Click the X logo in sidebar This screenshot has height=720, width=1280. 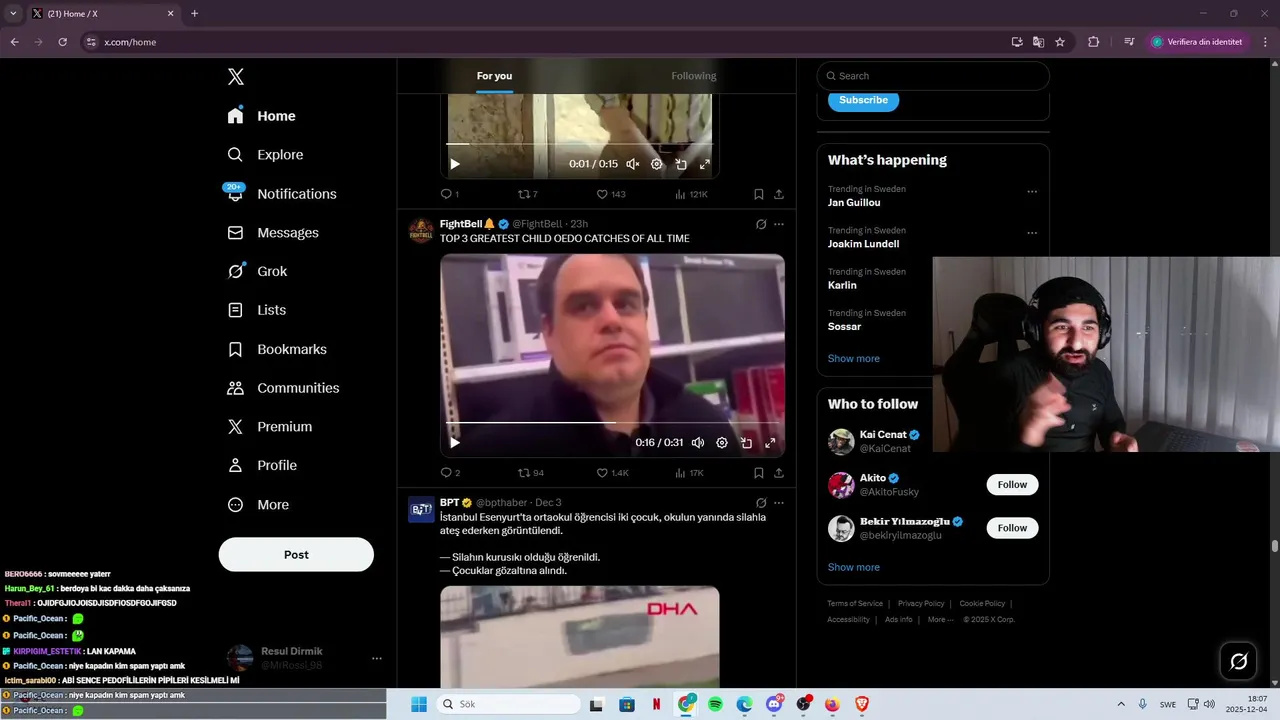[235, 77]
